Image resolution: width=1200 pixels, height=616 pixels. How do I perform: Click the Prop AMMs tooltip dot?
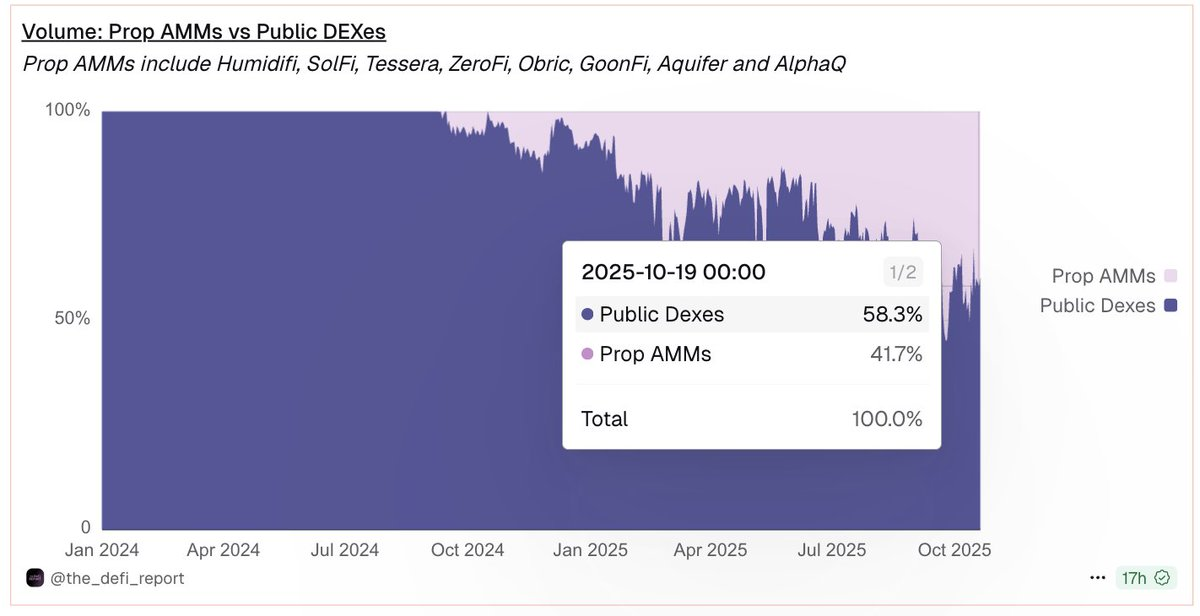tap(587, 354)
